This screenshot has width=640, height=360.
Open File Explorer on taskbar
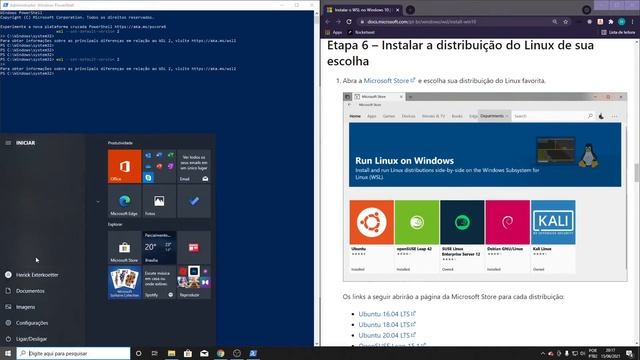coord(171,353)
